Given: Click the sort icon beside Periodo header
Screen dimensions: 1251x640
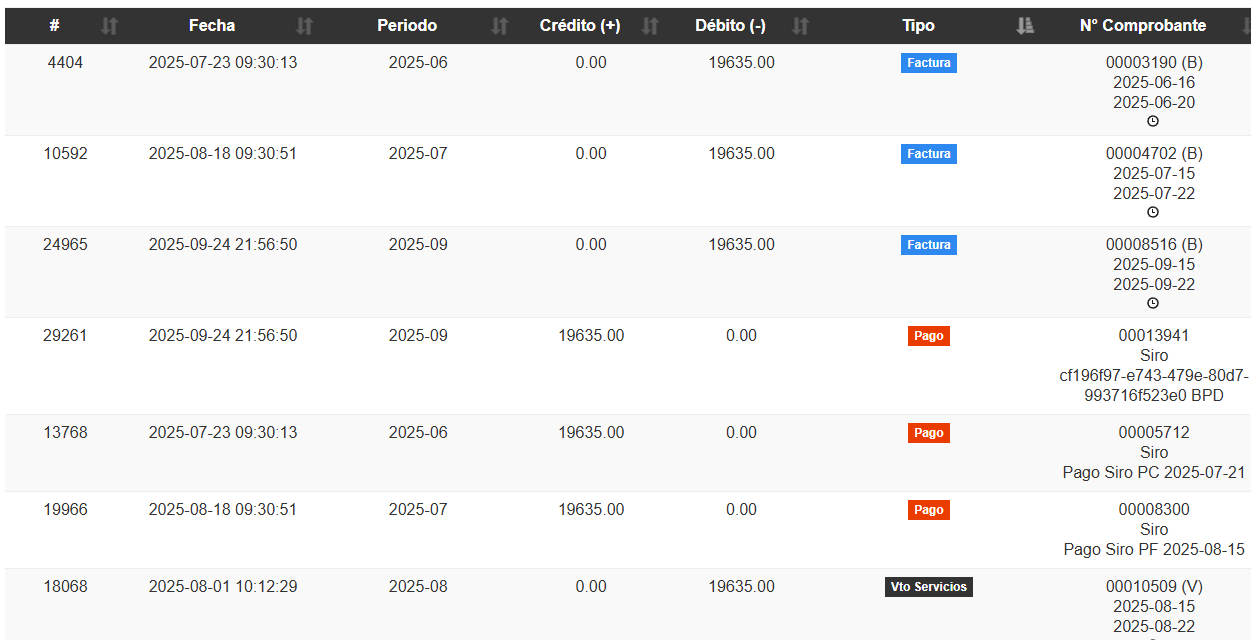Looking at the screenshot, I should tap(500, 27).
